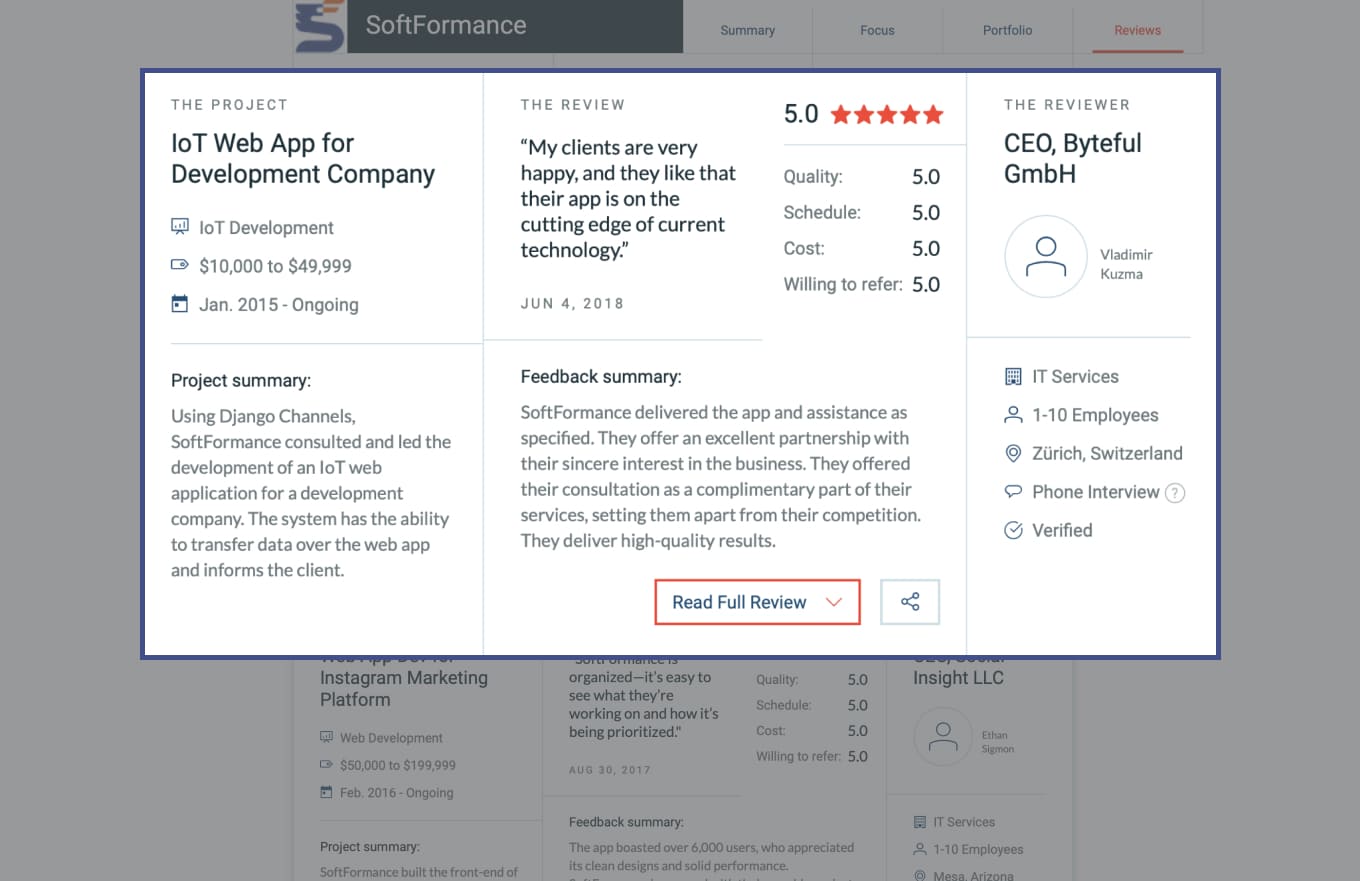Open the Focus tab
1360x881 pixels.
point(877,30)
